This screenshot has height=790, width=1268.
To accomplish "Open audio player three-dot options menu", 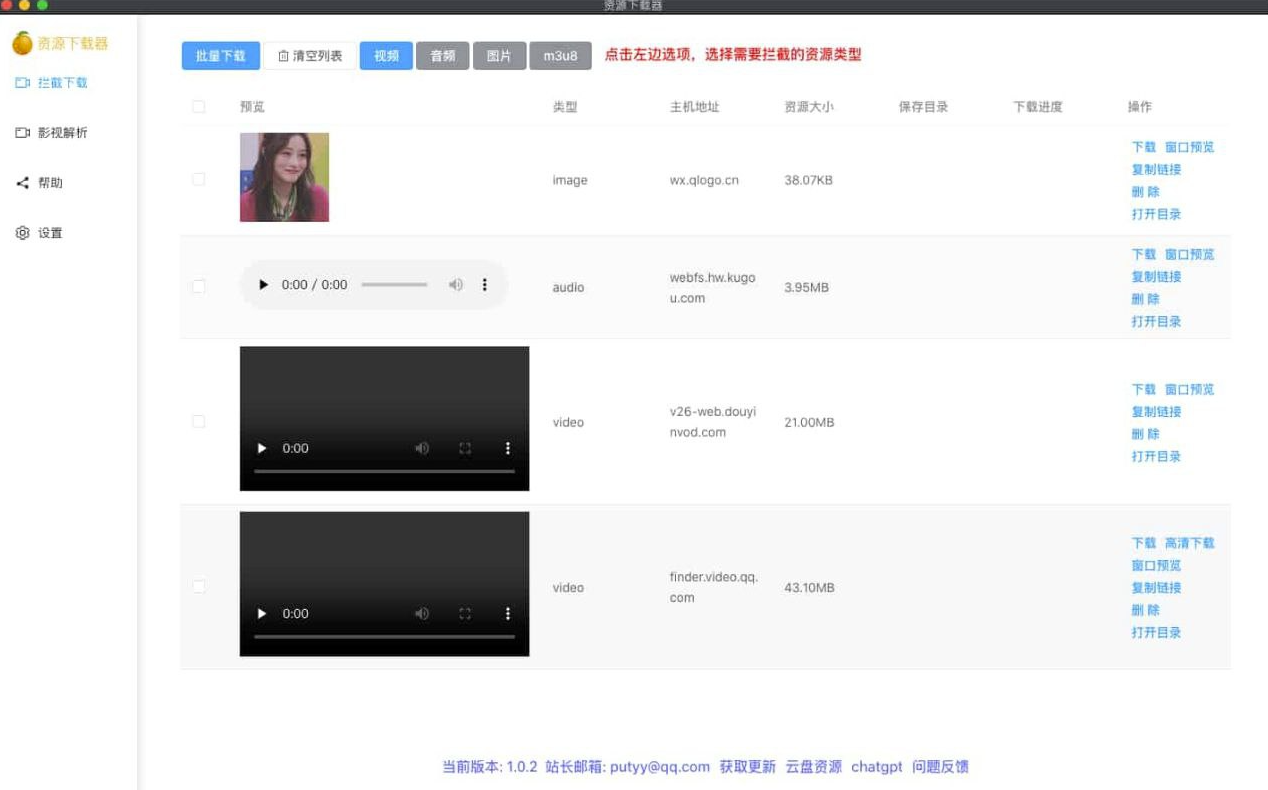I will [485, 285].
